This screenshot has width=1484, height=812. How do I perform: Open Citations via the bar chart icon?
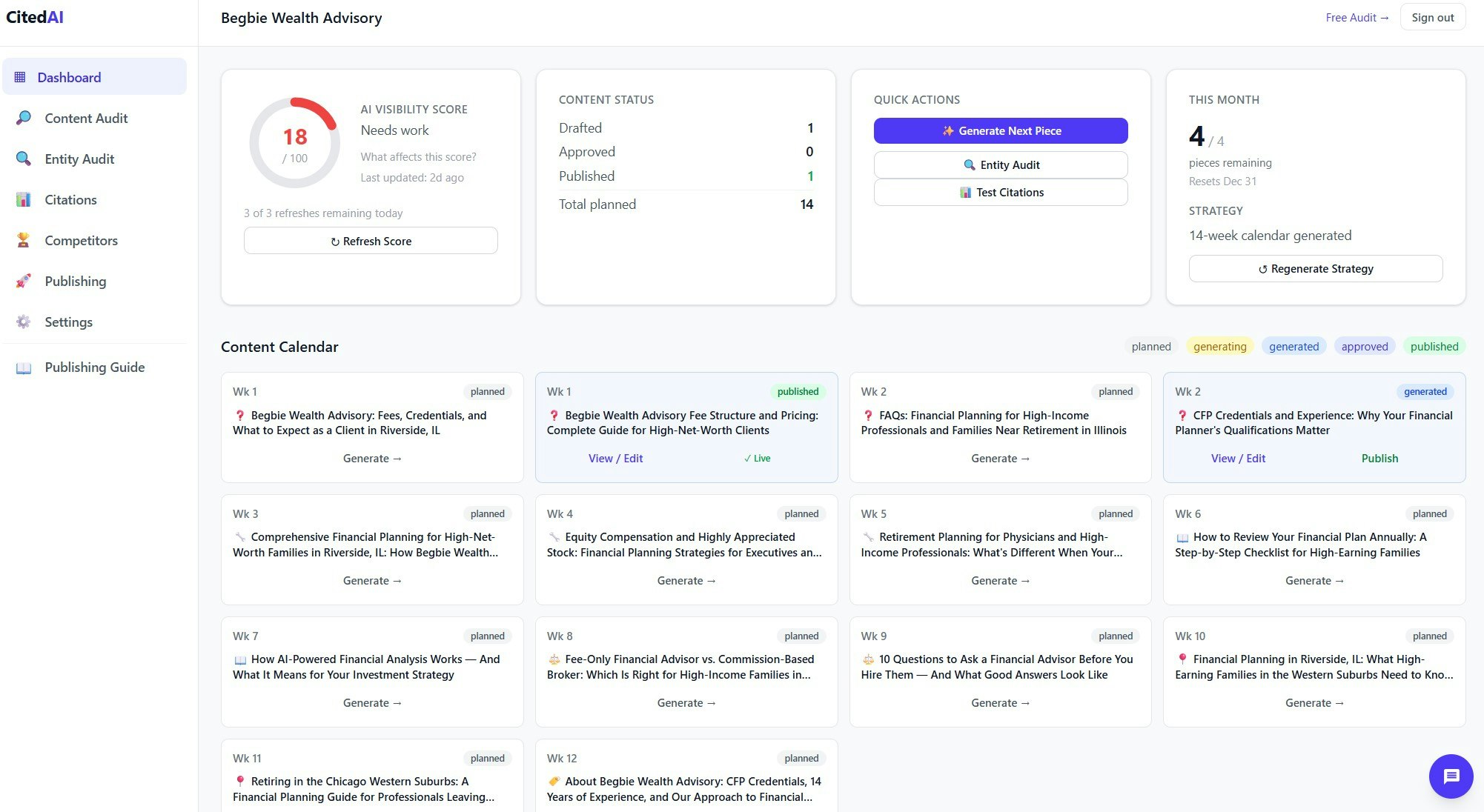(x=23, y=199)
